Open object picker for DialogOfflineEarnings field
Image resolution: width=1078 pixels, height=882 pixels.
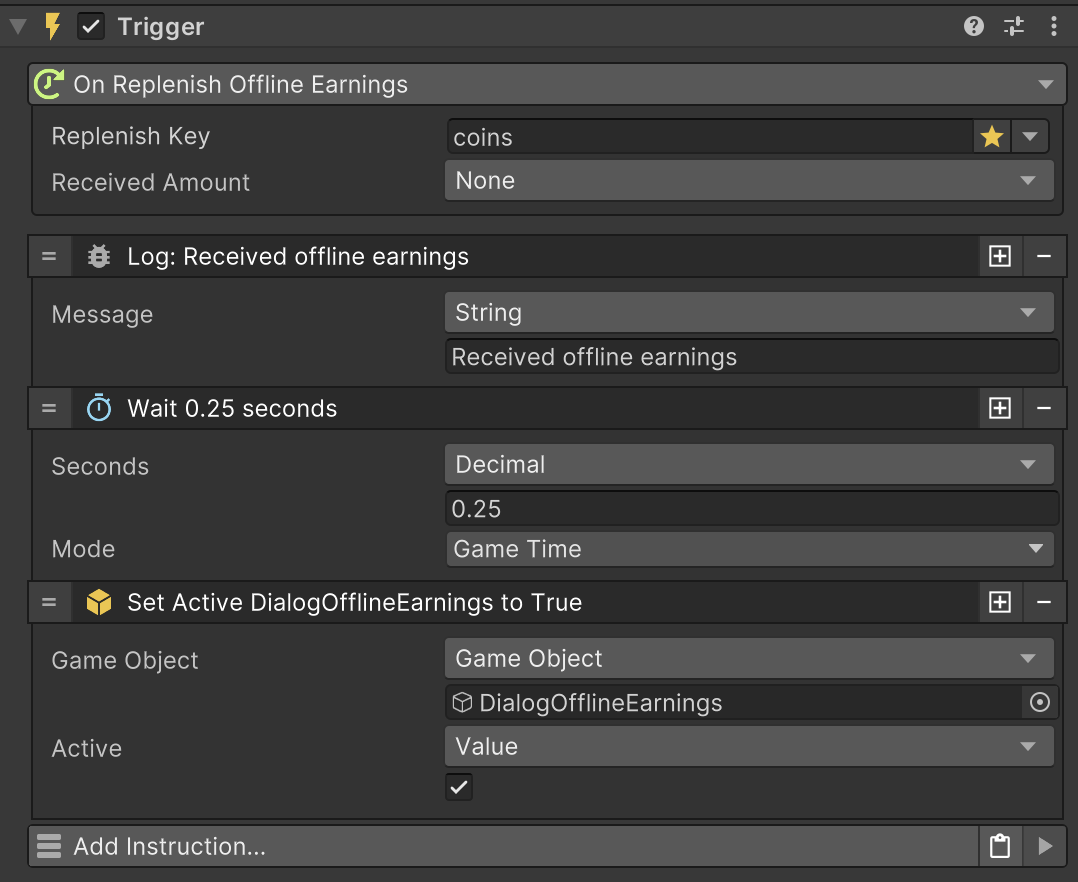1040,703
